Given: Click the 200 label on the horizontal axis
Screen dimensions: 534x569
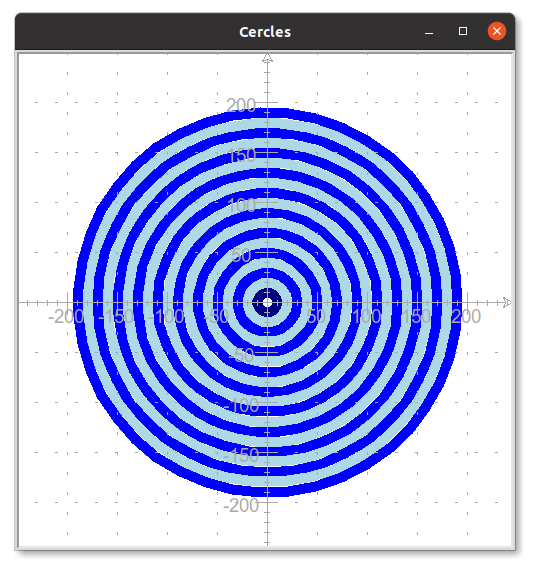Looking at the screenshot, I should pyautogui.click(x=466, y=317).
